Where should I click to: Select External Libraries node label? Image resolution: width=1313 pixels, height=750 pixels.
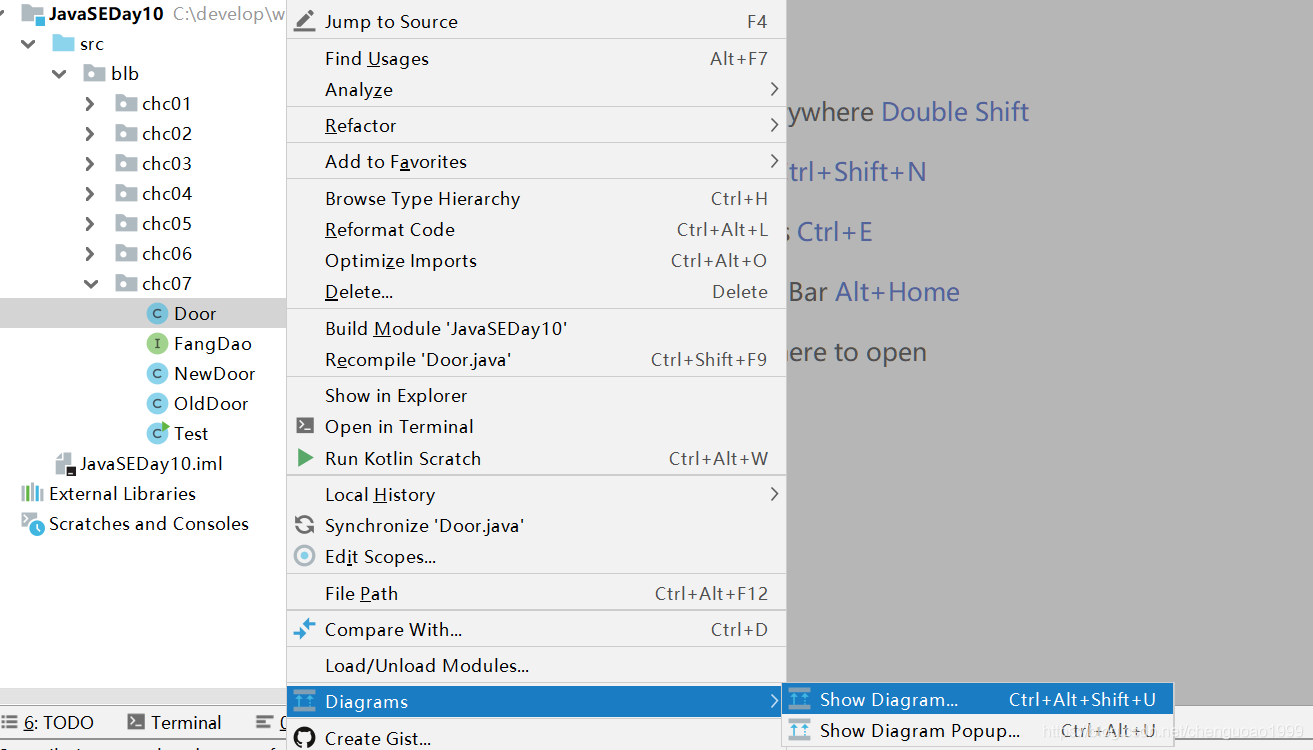[122, 493]
